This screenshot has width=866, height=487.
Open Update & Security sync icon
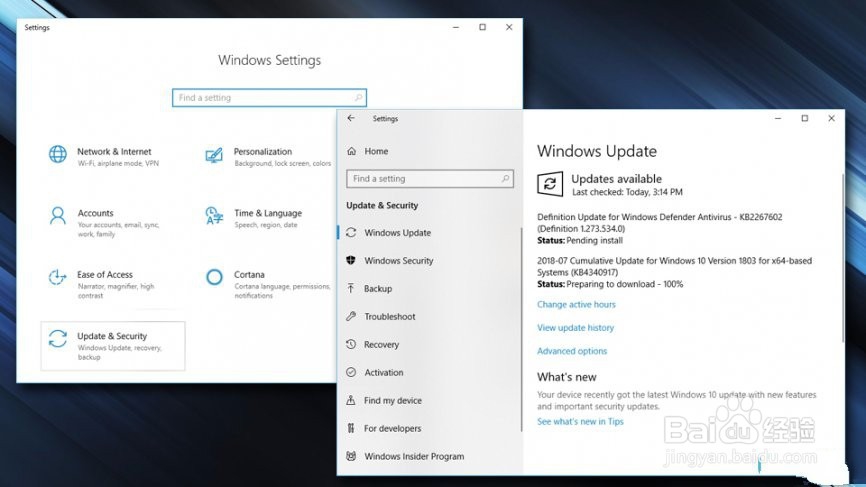coord(57,339)
